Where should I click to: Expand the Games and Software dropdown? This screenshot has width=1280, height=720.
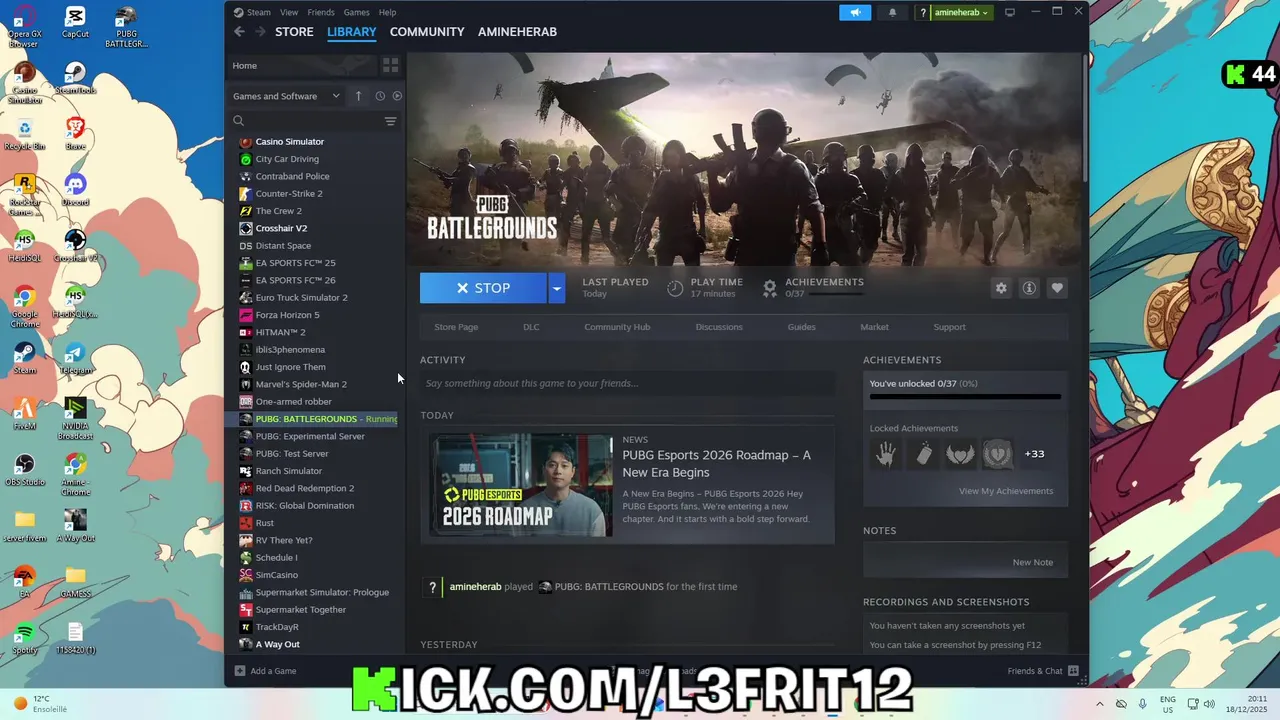[288, 96]
